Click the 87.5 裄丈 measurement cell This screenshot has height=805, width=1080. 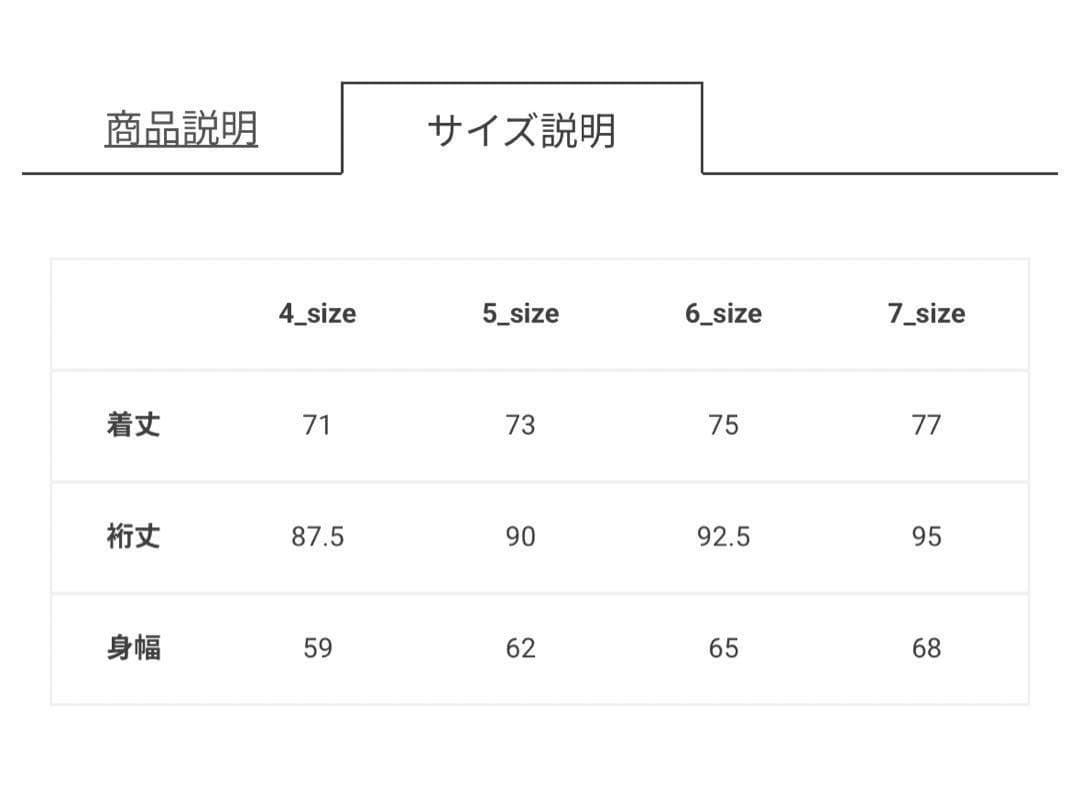click(317, 537)
